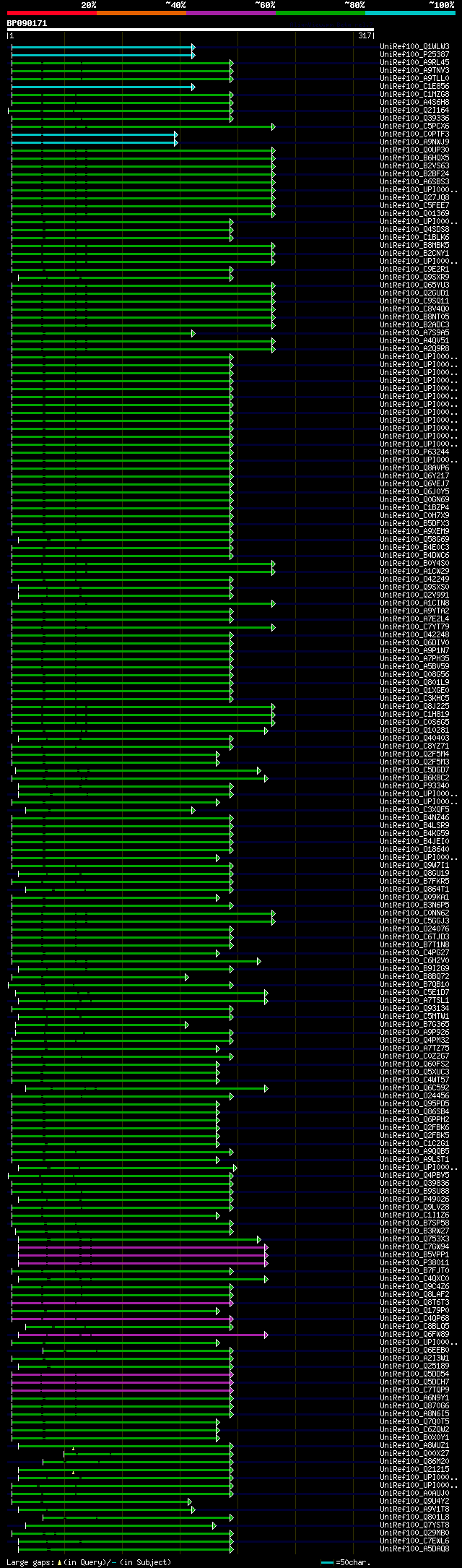Click UniRef100_C6H2V0 label
Screen dimensions: 462x1568
(414, 961)
